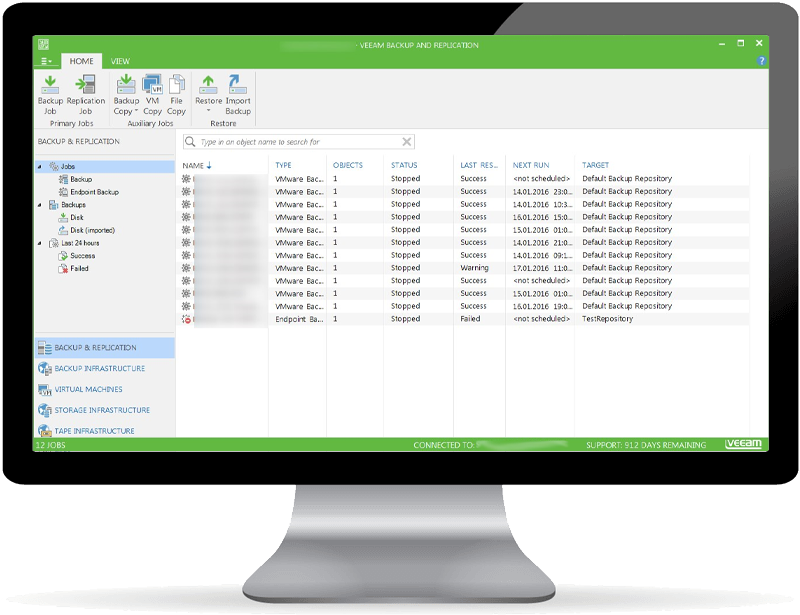Click the VM Copy ribbon icon

152,84
